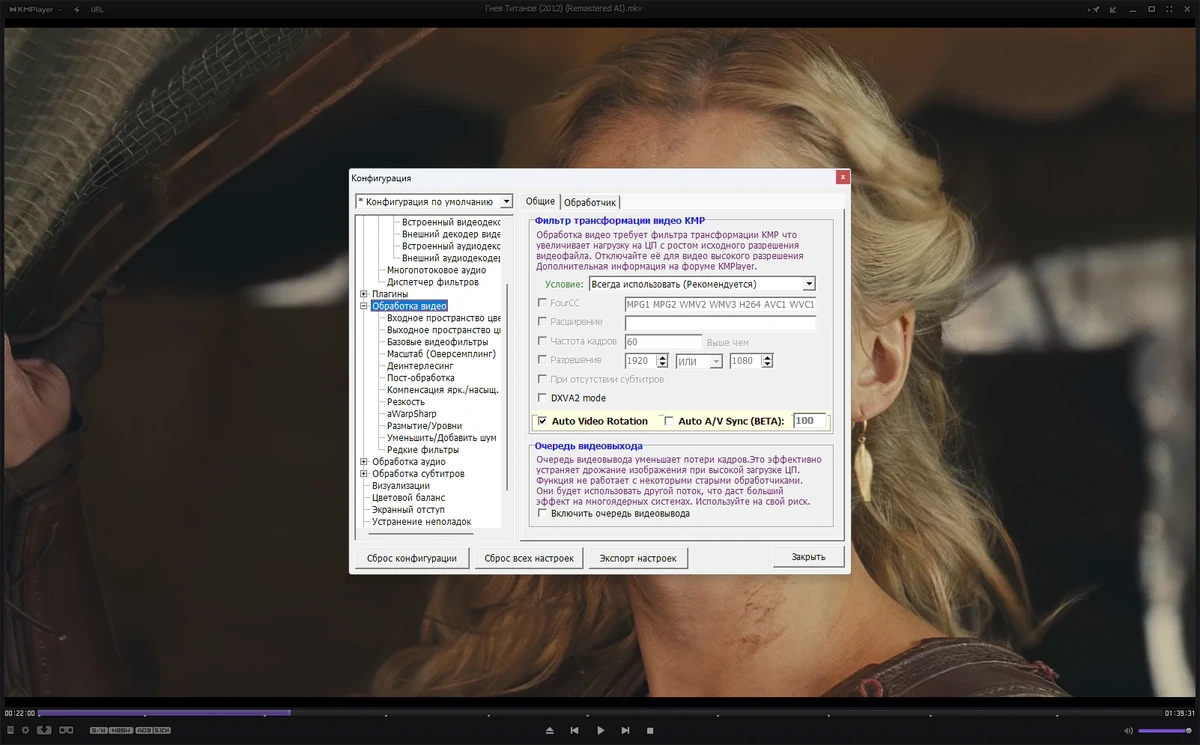
Task: Enable the FourCC checkbox
Action: [x=543, y=303]
